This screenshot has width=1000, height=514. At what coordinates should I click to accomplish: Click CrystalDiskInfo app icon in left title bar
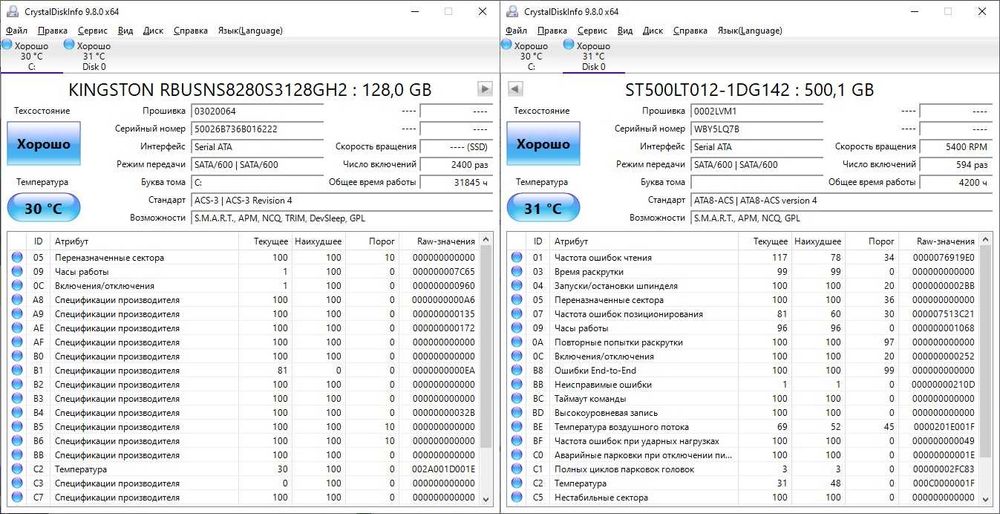click(13, 11)
